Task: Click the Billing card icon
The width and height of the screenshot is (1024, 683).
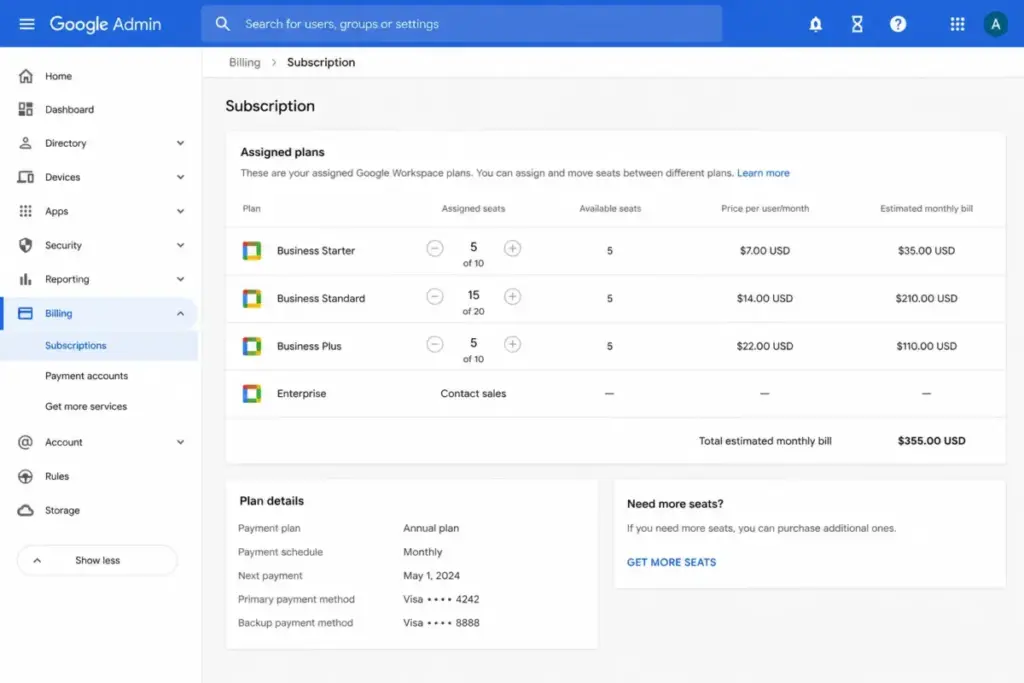Action: [x=25, y=313]
